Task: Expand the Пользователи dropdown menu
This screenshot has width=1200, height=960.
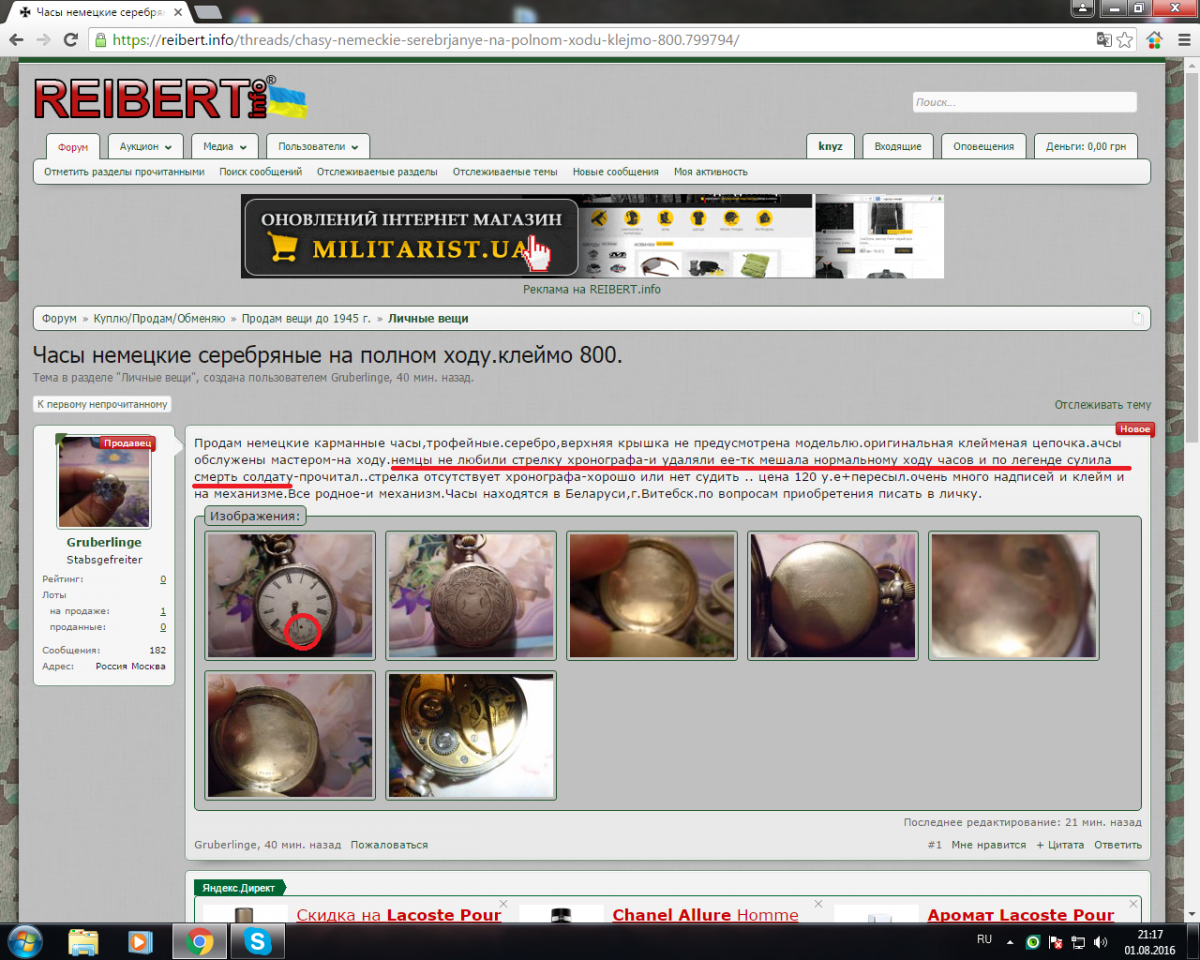Action: 318,146
